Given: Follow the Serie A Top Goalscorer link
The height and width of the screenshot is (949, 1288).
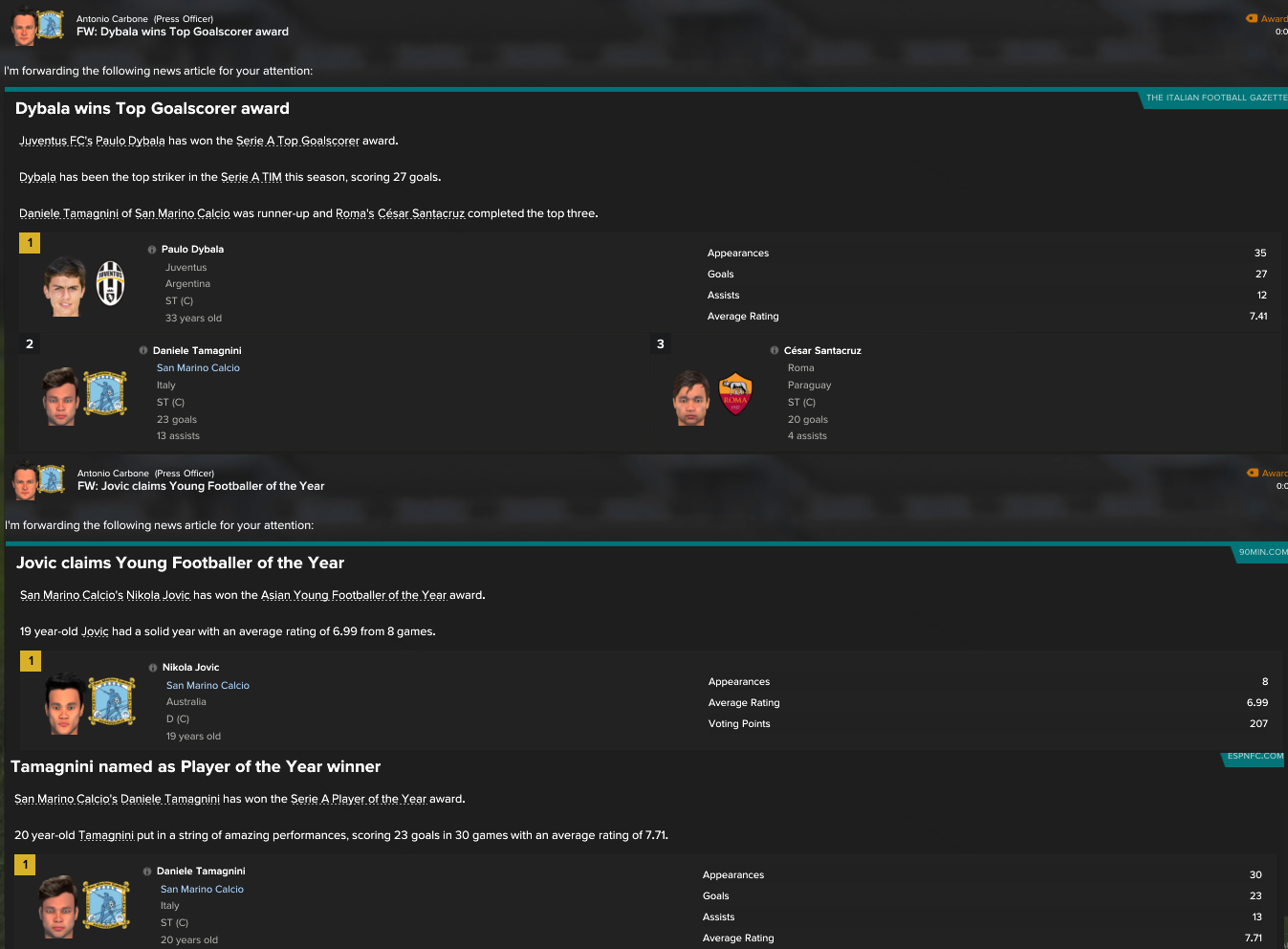Looking at the screenshot, I should click(297, 141).
